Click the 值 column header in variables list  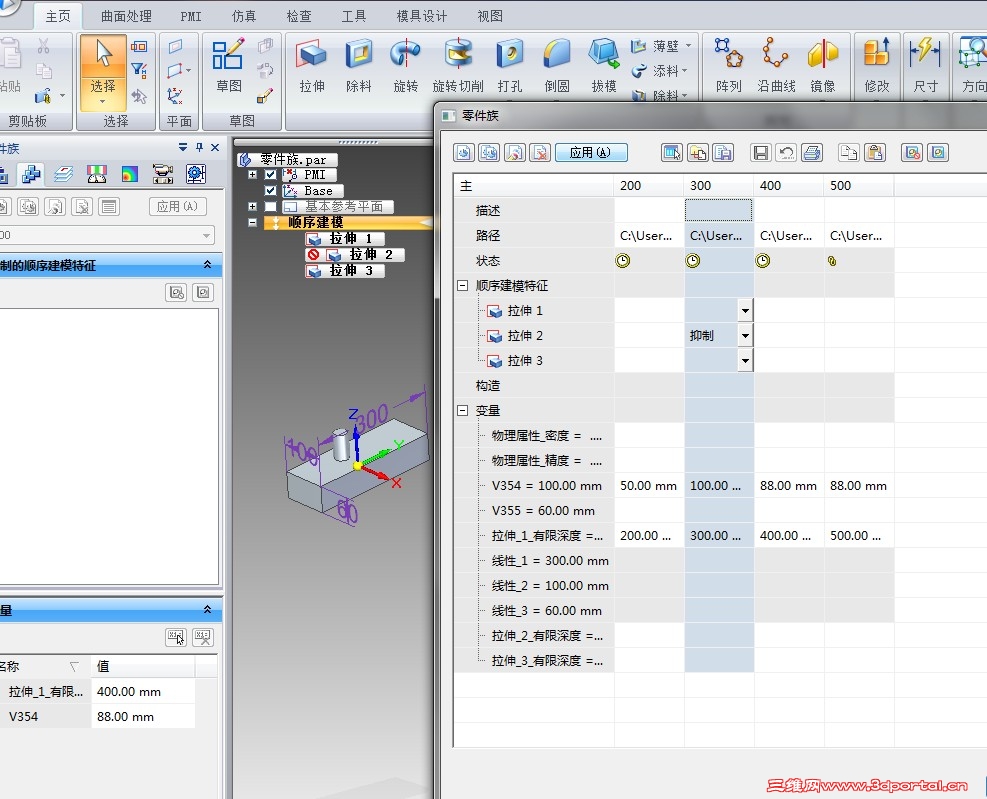(x=143, y=666)
